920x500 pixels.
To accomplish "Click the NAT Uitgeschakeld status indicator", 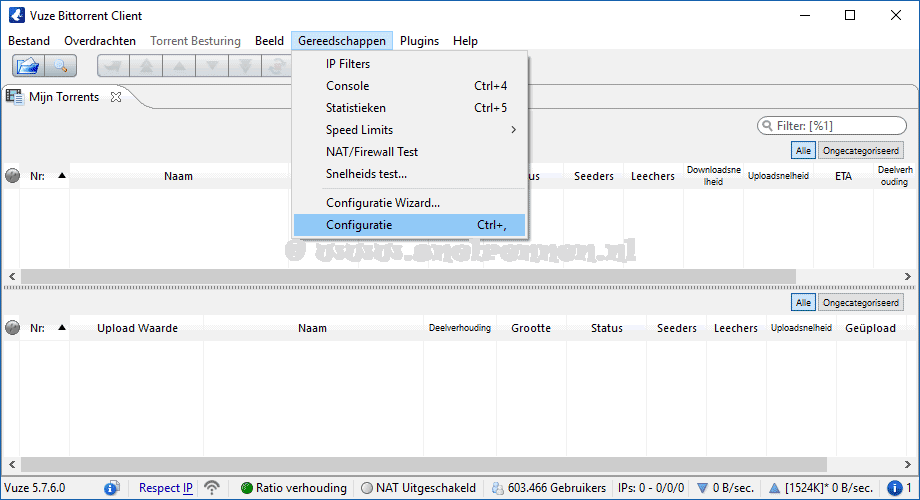I will [419, 488].
